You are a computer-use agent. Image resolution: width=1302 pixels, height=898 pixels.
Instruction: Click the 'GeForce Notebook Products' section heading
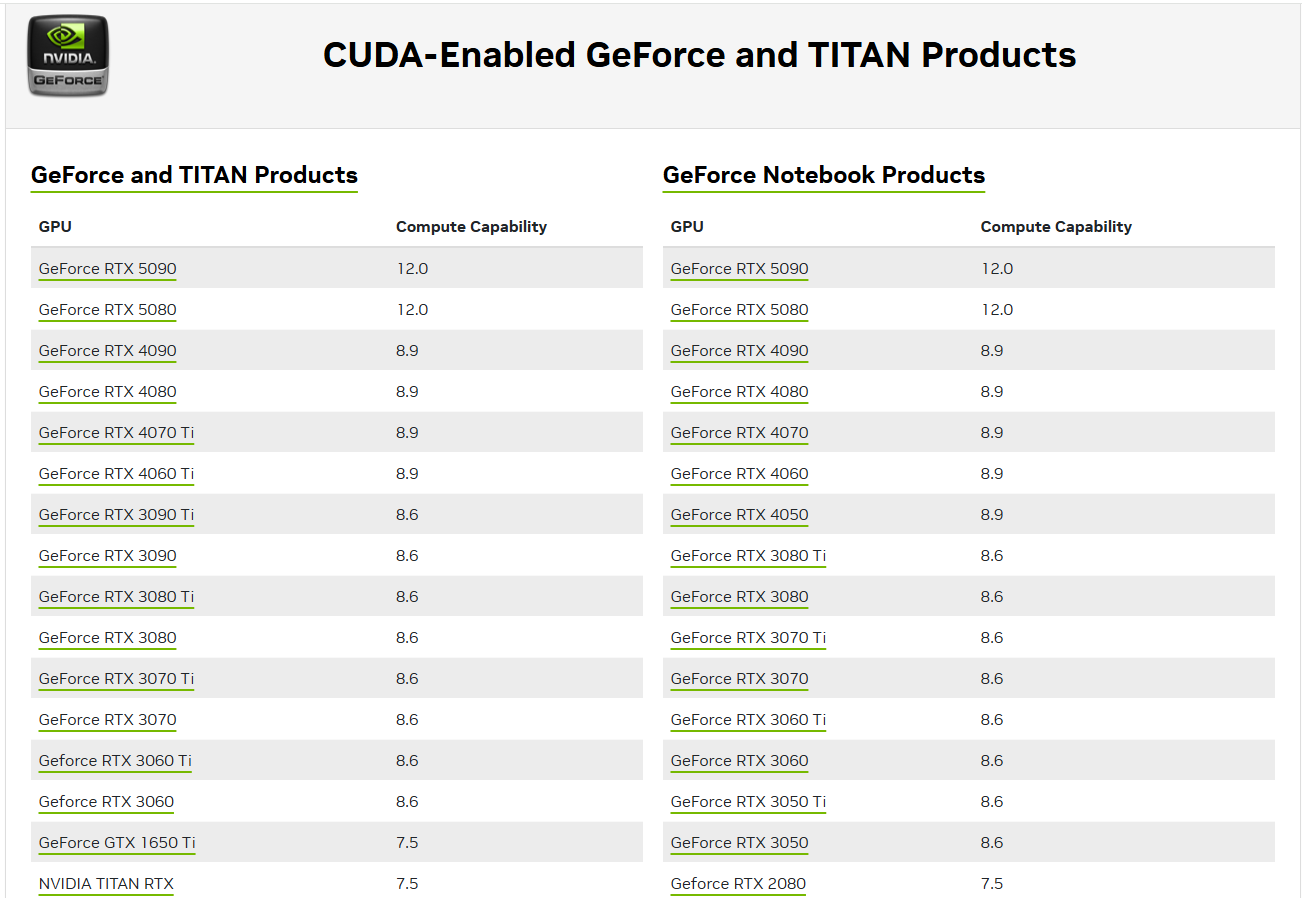click(824, 175)
